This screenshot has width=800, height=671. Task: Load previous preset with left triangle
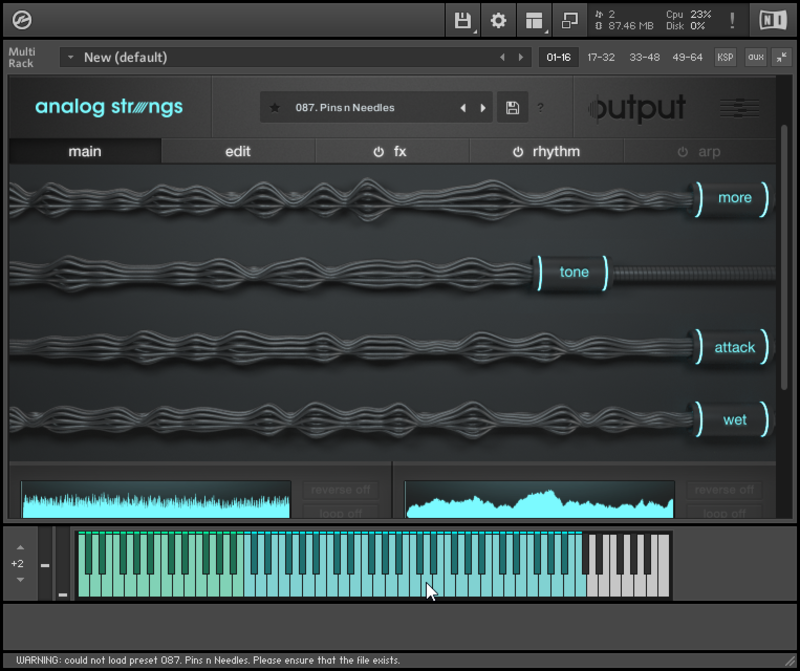click(x=463, y=108)
